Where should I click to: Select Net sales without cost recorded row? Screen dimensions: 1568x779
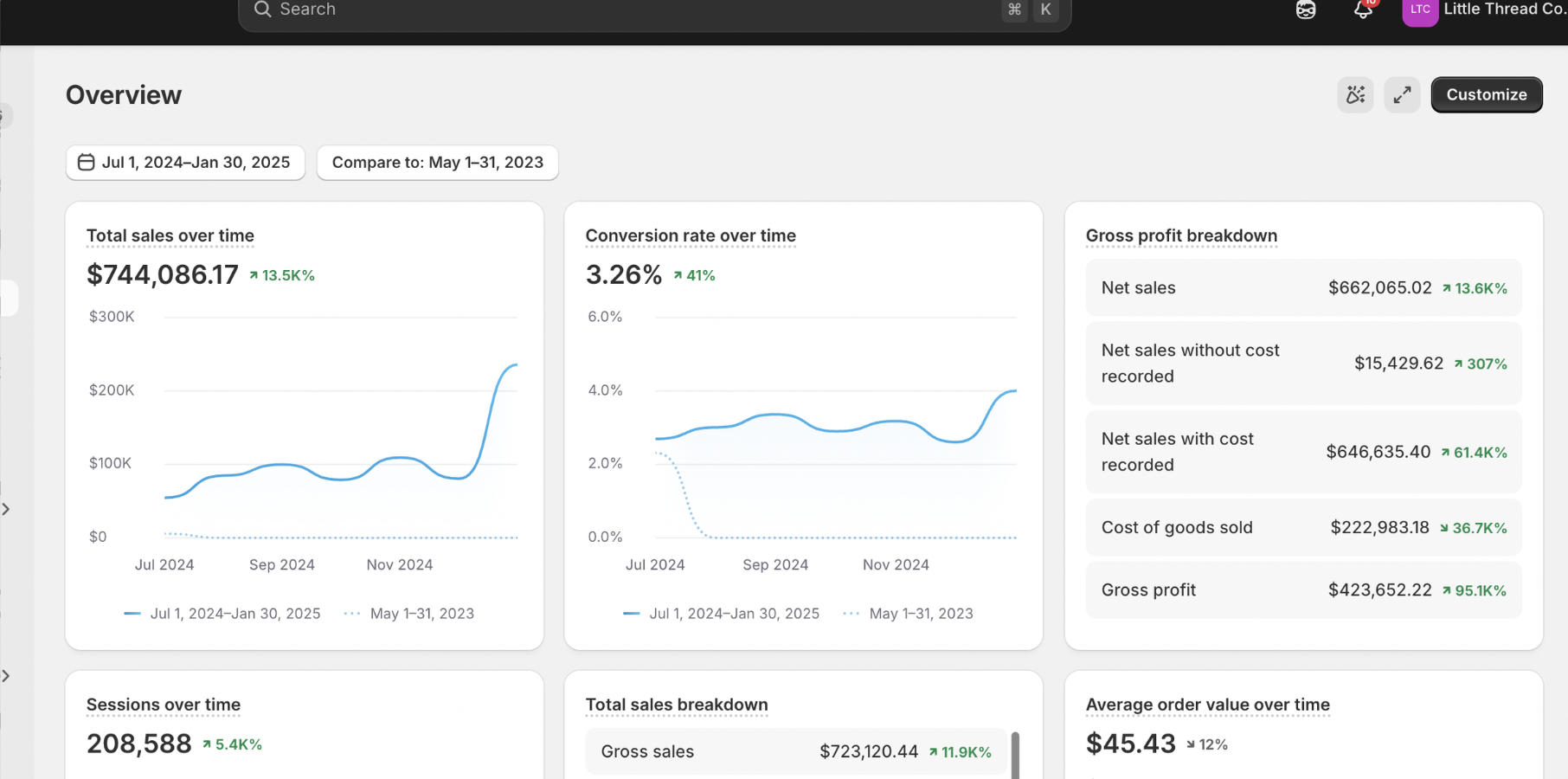coord(1303,364)
